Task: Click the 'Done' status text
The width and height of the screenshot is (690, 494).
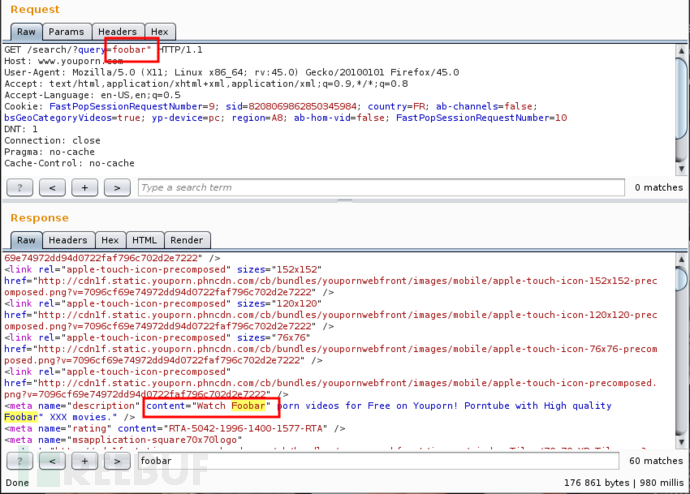Action: pyautogui.click(x=17, y=483)
